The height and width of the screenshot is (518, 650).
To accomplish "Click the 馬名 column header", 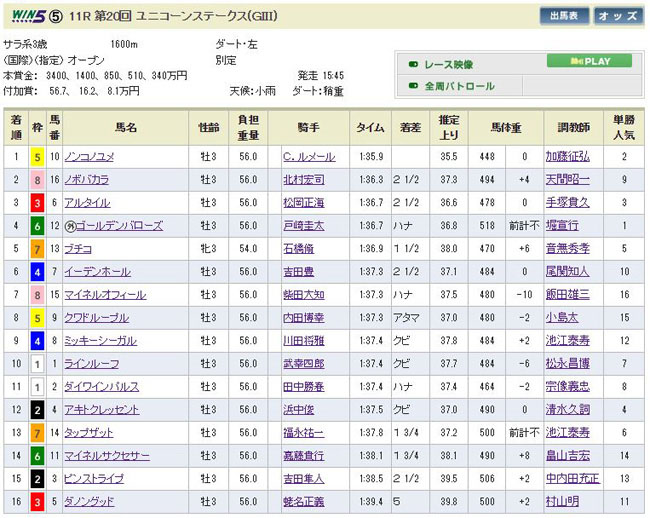I will [125, 128].
